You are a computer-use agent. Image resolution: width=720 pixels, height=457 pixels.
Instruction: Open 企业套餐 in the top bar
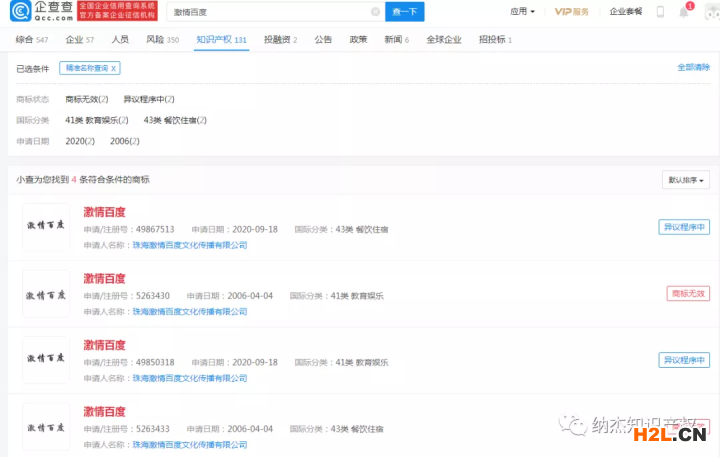(626, 12)
